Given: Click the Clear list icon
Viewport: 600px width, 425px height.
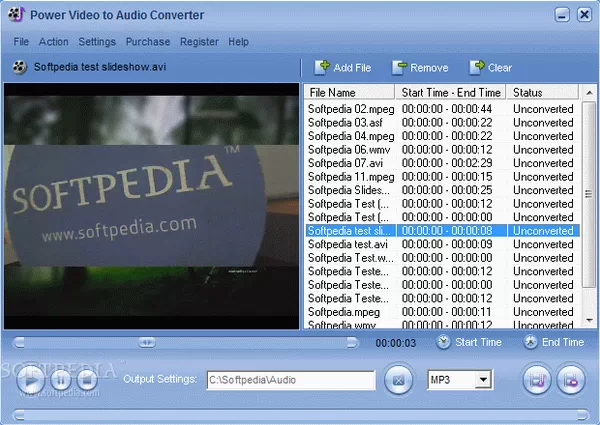Looking at the screenshot, I should 476,67.
